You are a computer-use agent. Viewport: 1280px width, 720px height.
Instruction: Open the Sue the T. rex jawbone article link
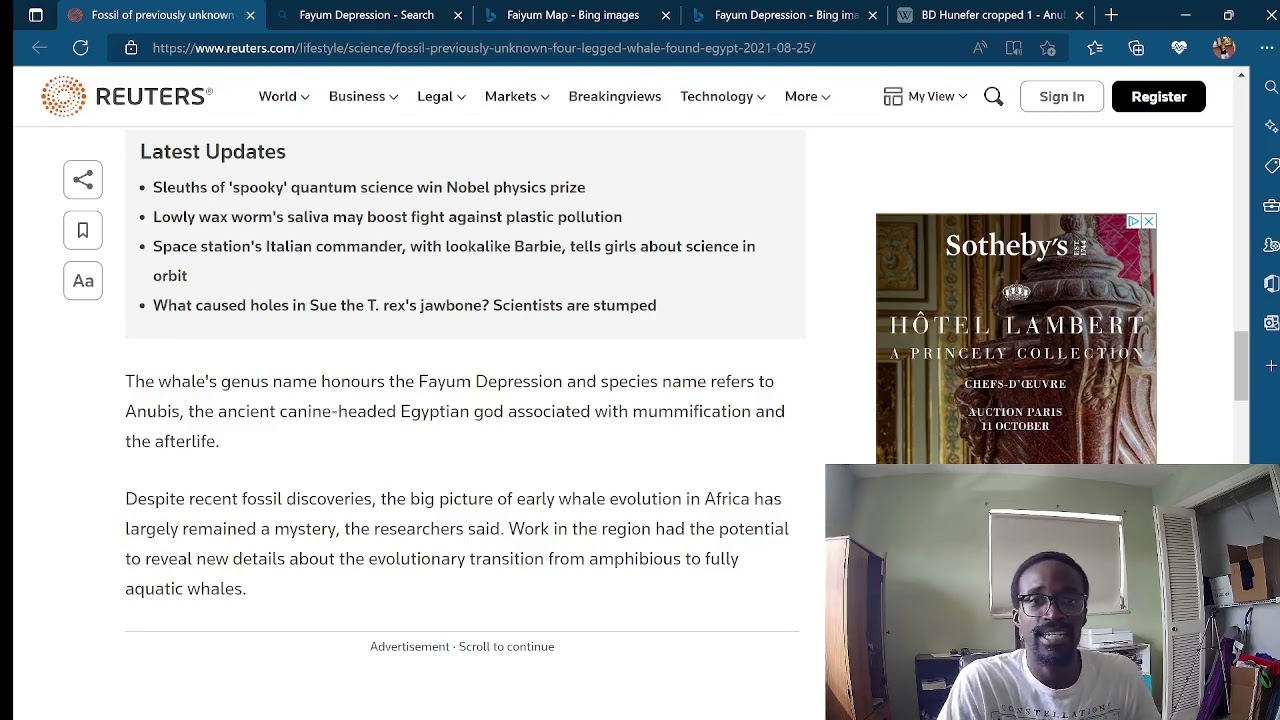(404, 305)
